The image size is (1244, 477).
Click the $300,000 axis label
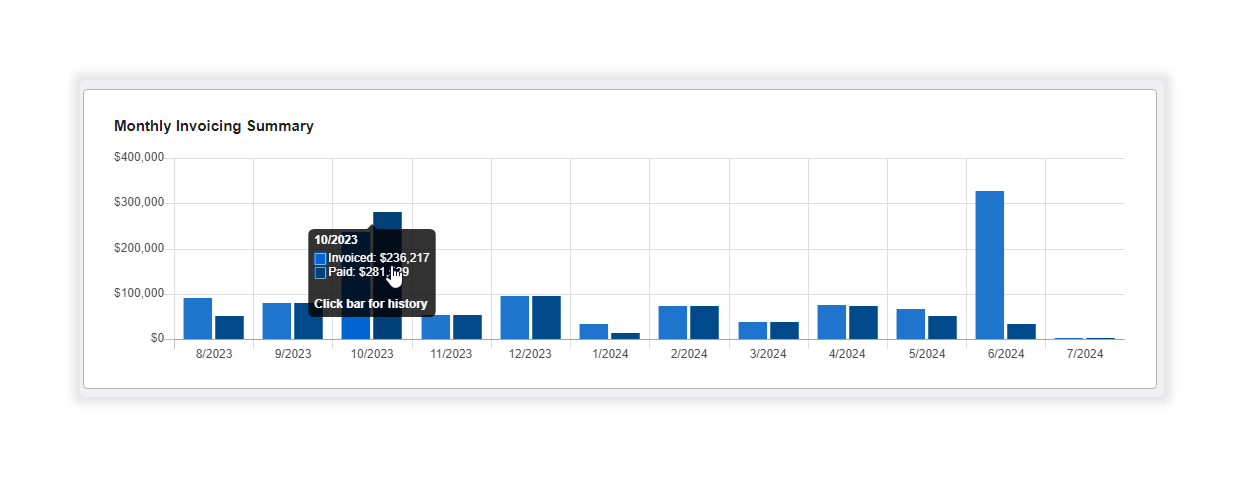point(139,203)
